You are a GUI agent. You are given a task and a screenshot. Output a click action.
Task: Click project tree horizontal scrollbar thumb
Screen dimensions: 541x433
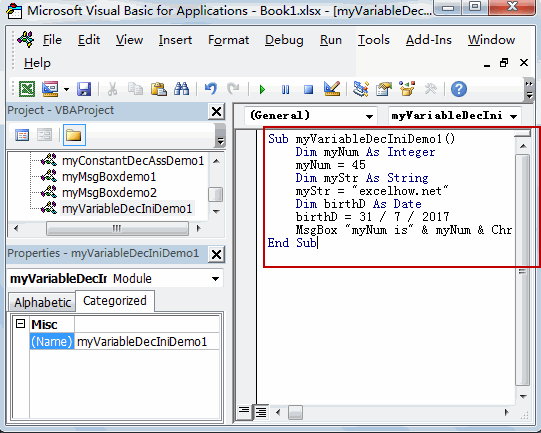[x=117, y=228]
